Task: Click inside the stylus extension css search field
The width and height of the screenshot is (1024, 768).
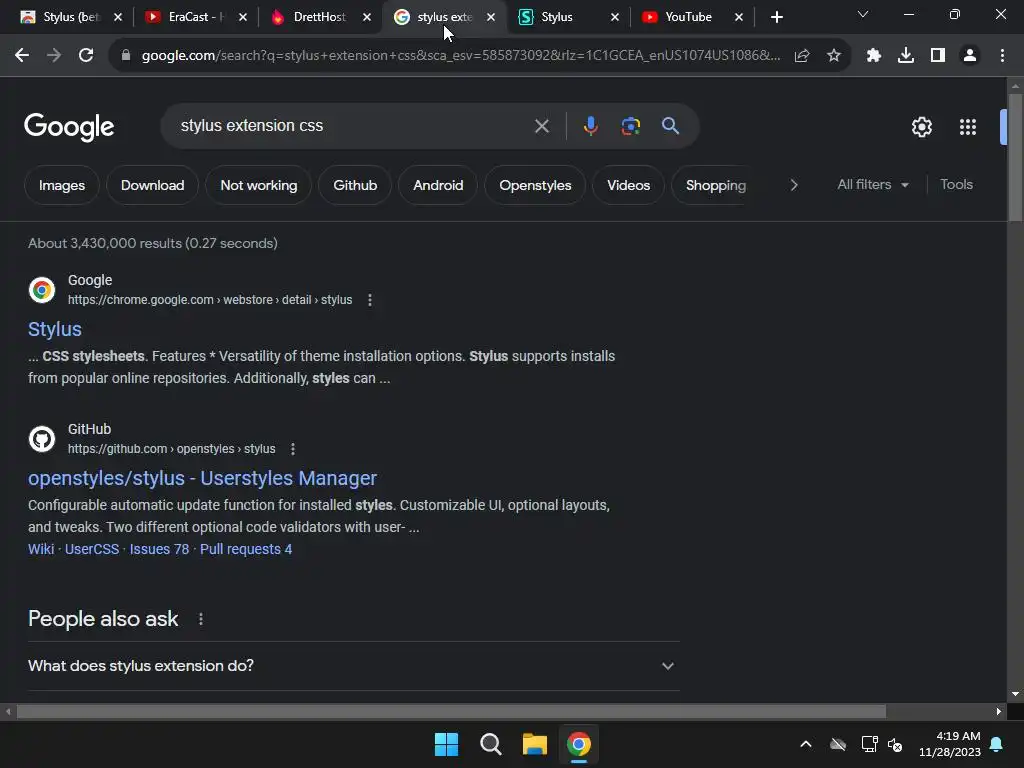Action: pyautogui.click(x=353, y=126)
